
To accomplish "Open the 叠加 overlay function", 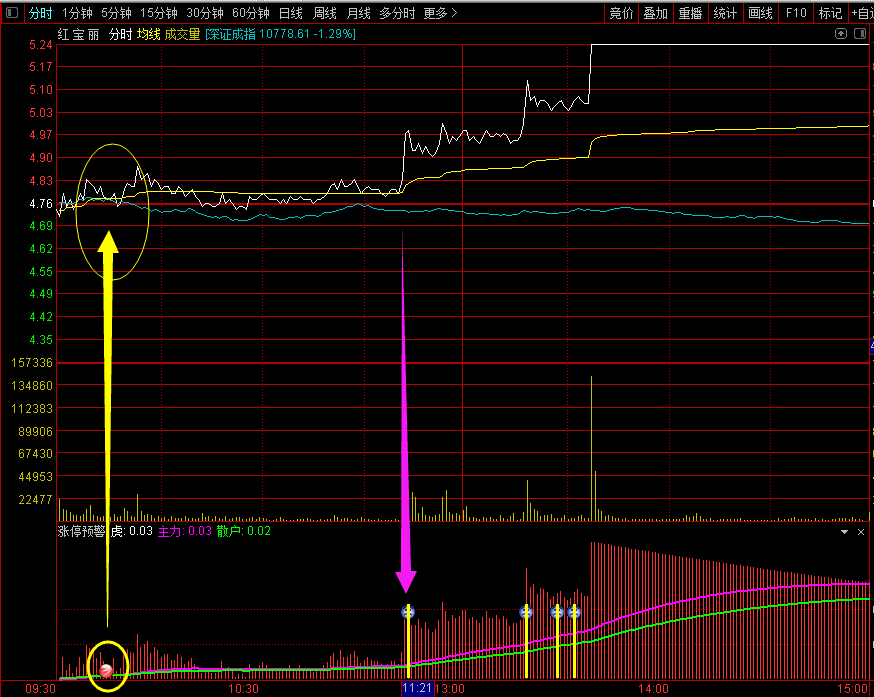I will tap(655, 14).
